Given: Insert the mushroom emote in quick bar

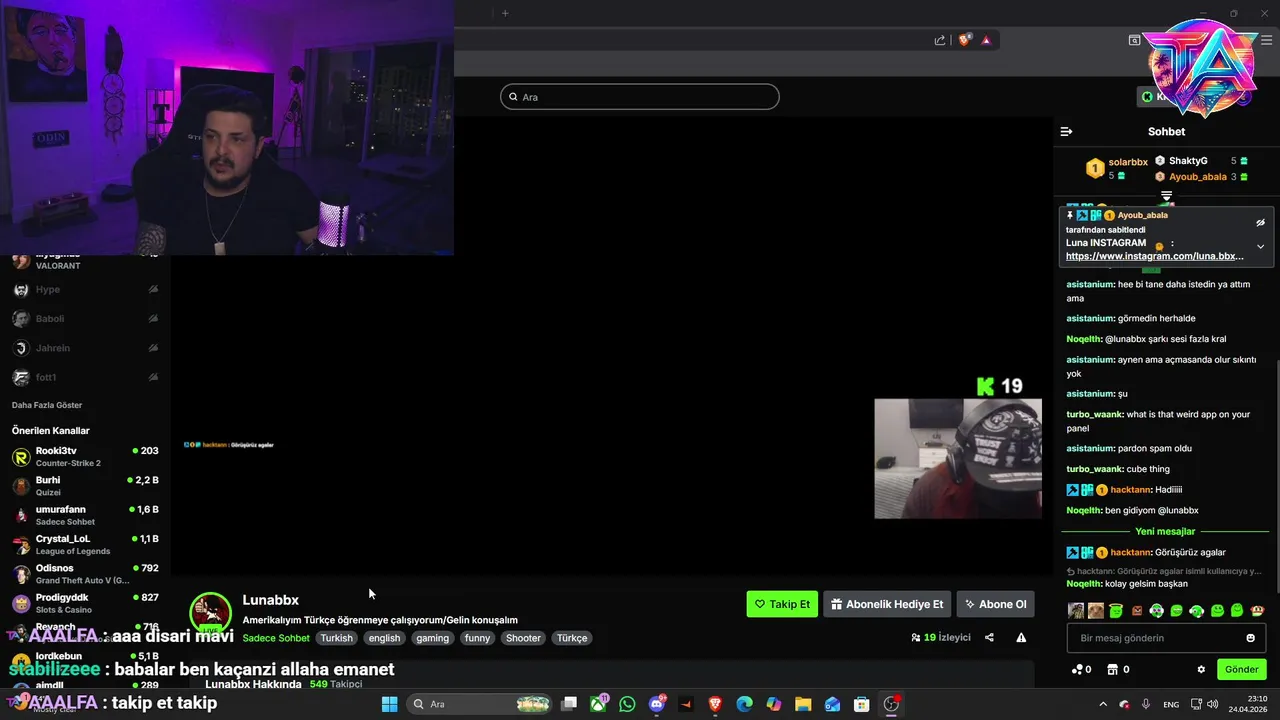Looking at the screenshot, I should click(x=1257, y=610).
